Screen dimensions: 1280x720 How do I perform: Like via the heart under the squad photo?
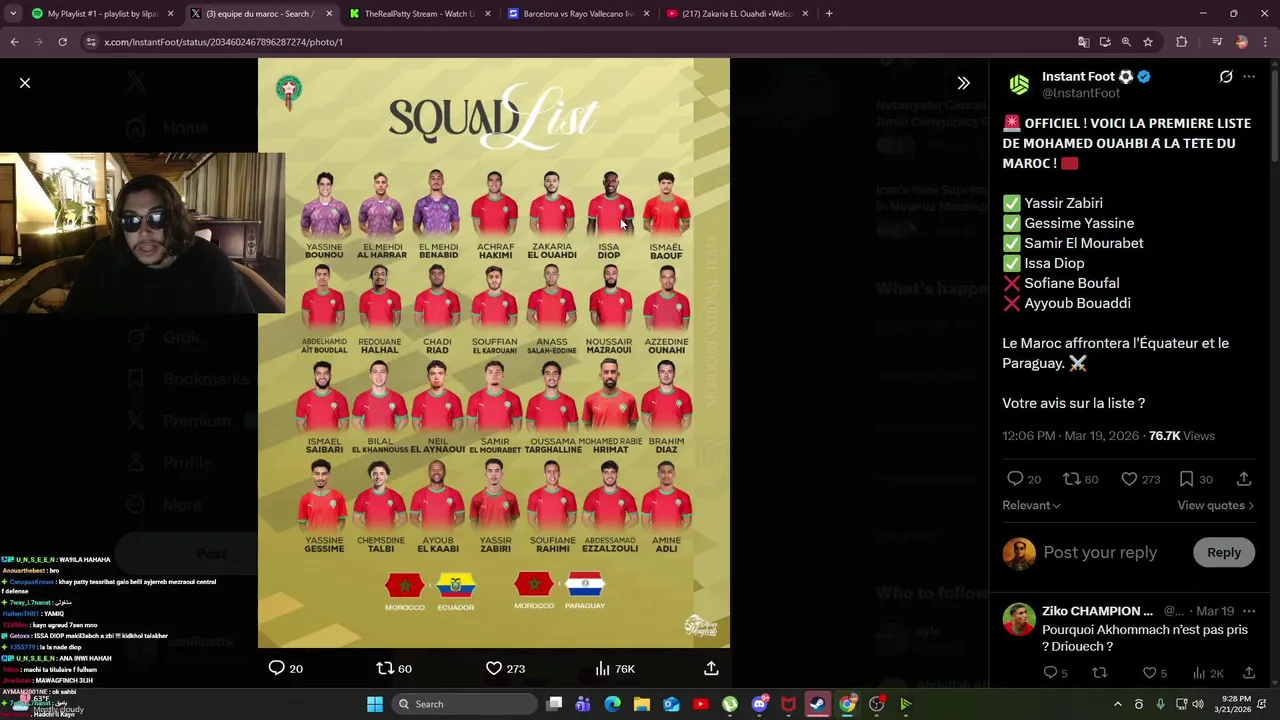494,668
